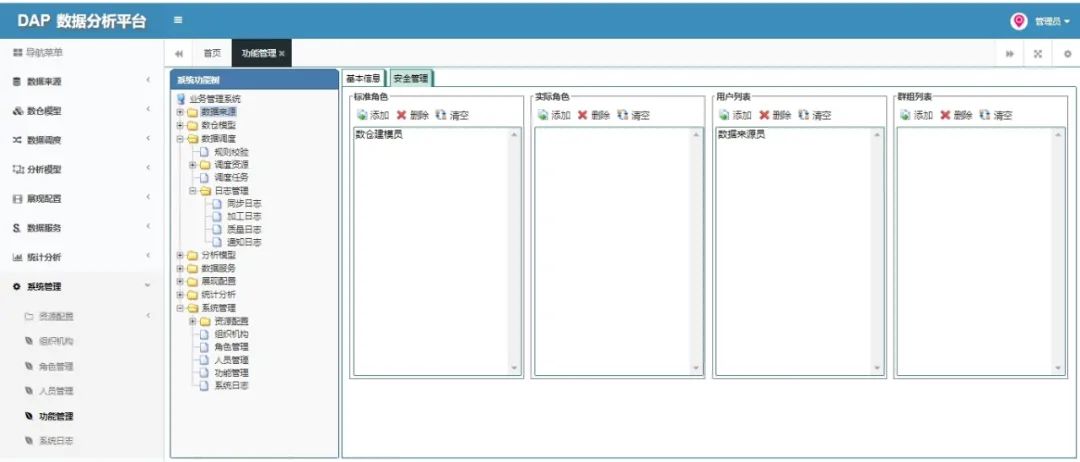Viewport: 1080px width, 462px height.
Task: Select the 统计分析 tree folder
Action: [218, 294]
